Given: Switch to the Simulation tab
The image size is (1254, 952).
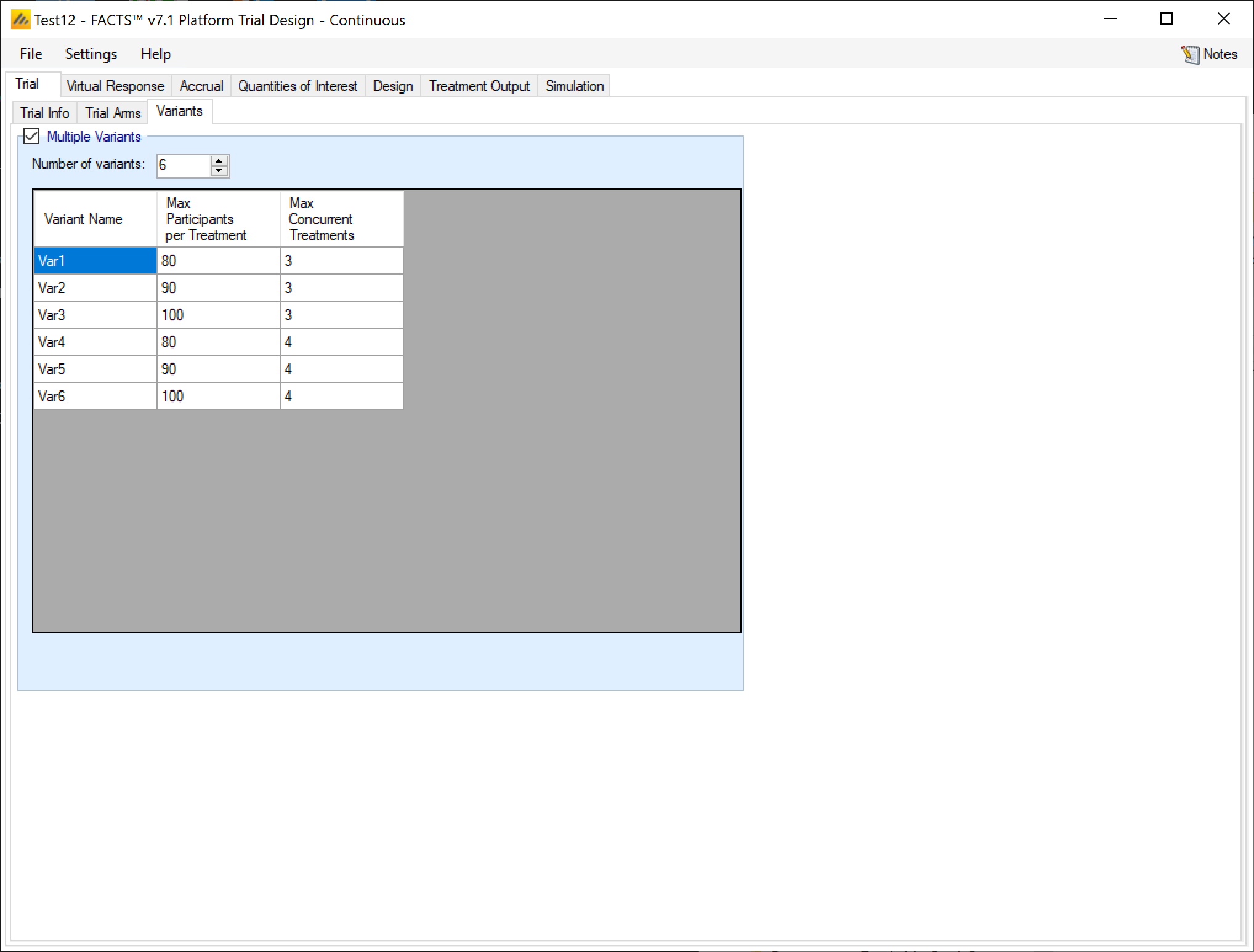Looking at the screenshot, I should 574,86.
